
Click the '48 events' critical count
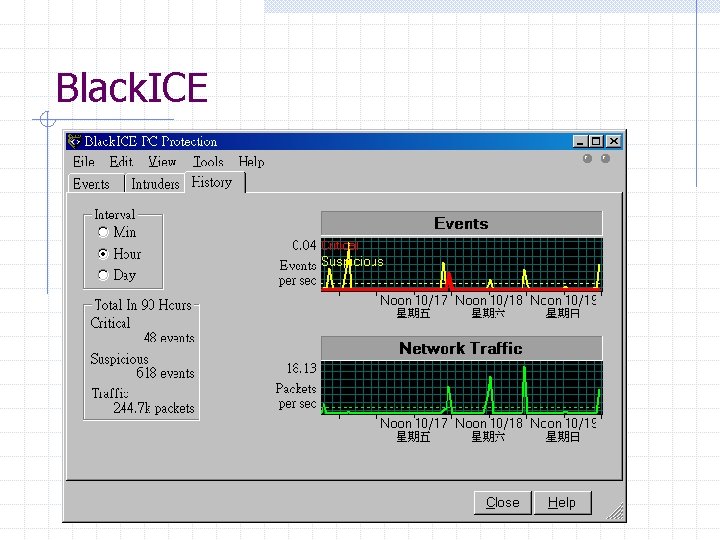coord(169,338)
